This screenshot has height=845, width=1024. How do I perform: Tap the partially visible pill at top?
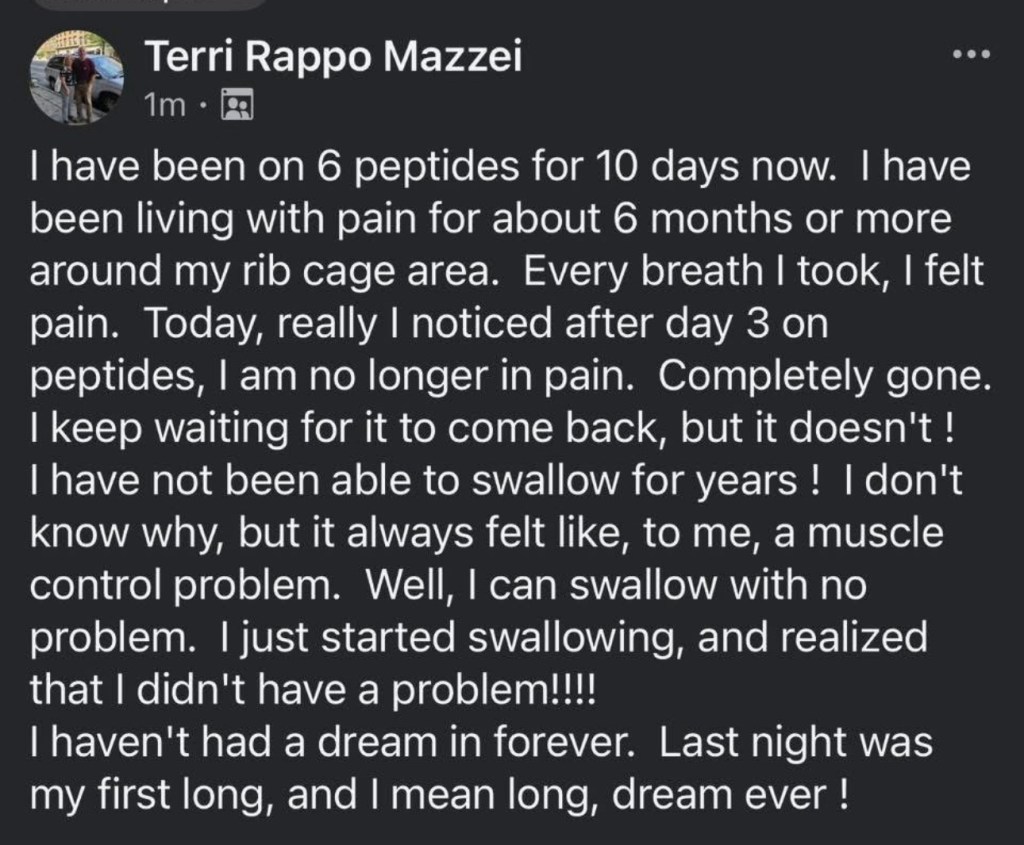pyautogui.click(x=150, y=3)
